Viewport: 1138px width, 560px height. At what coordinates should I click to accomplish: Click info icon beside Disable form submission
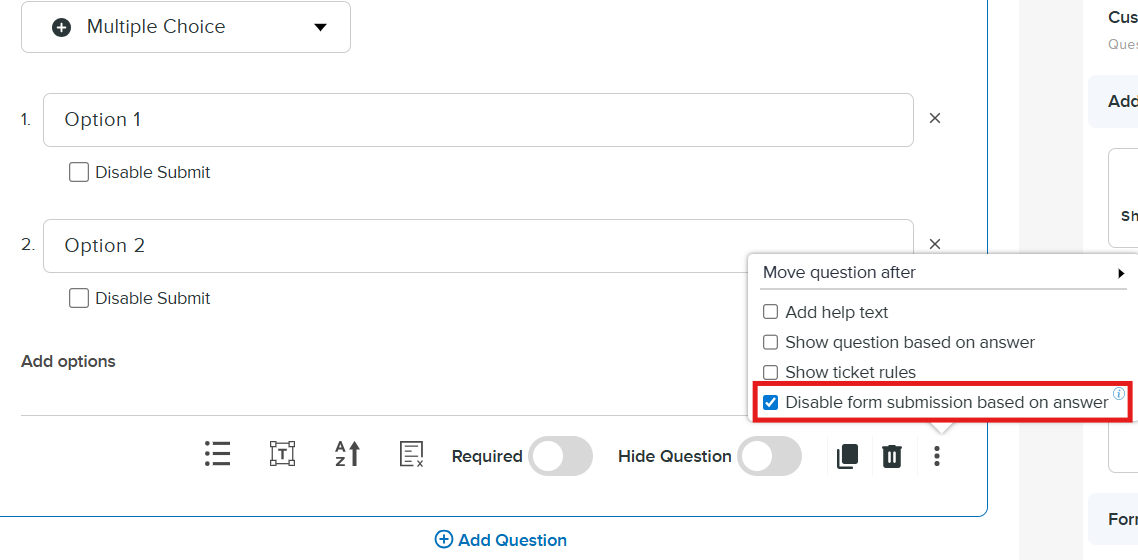[x=1119, y=394]
